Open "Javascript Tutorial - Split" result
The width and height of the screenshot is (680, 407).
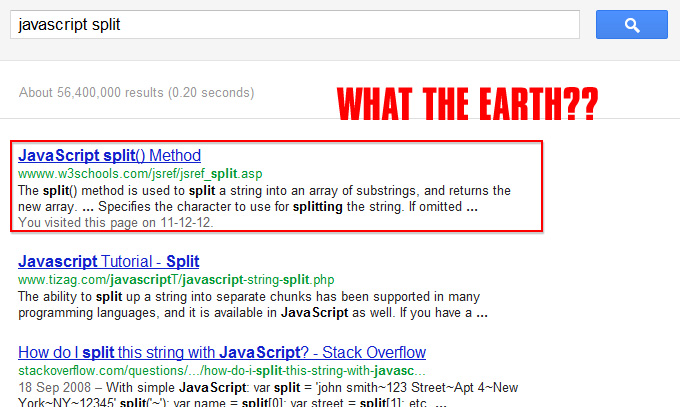[108, 261]
